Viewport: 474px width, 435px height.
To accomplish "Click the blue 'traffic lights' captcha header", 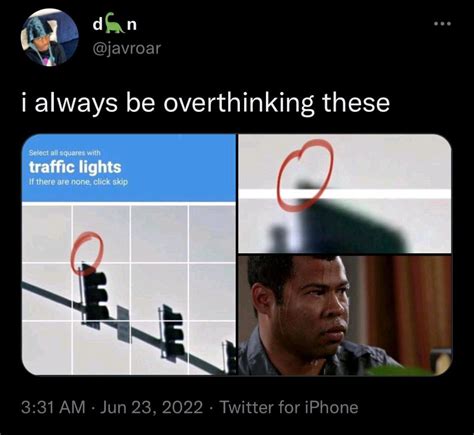I will tap(129, 168).
